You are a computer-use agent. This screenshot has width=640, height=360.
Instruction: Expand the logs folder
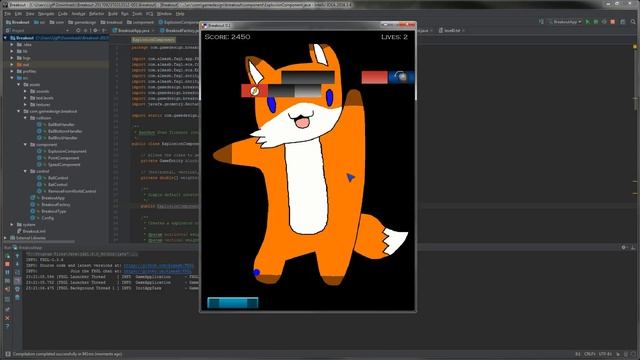(12, 58)
